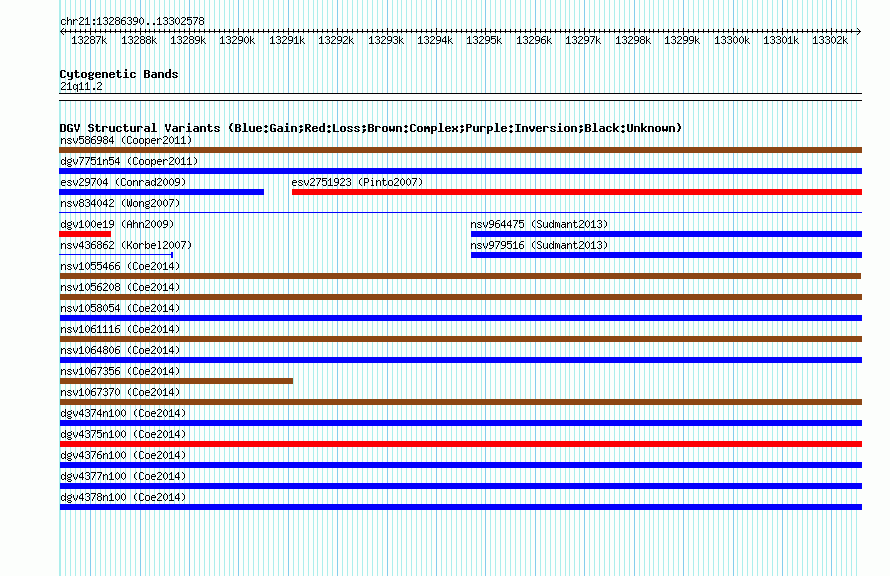Open the nsv979516 (Sudmant2013) label
The width and height of the screenshot is (890, 576).
(539, 245)
